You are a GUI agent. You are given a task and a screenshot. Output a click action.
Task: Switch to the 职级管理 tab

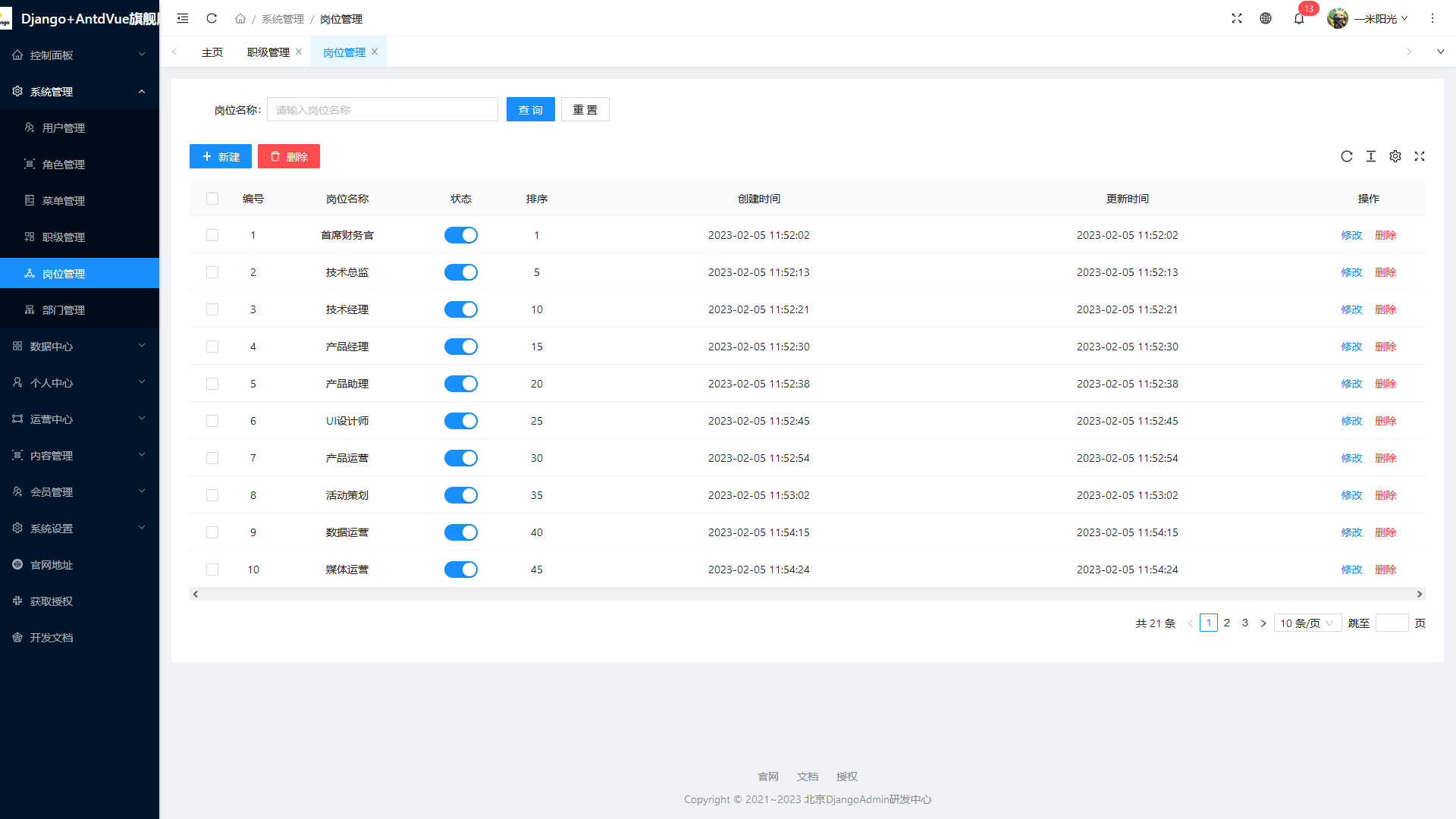[268, 52]
